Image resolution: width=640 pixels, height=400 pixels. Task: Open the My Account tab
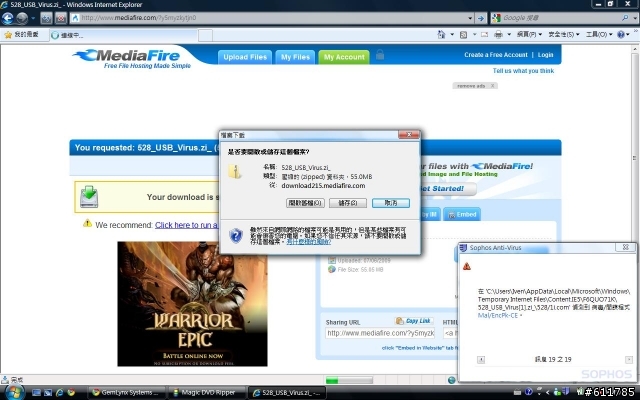tap(344, 57)
